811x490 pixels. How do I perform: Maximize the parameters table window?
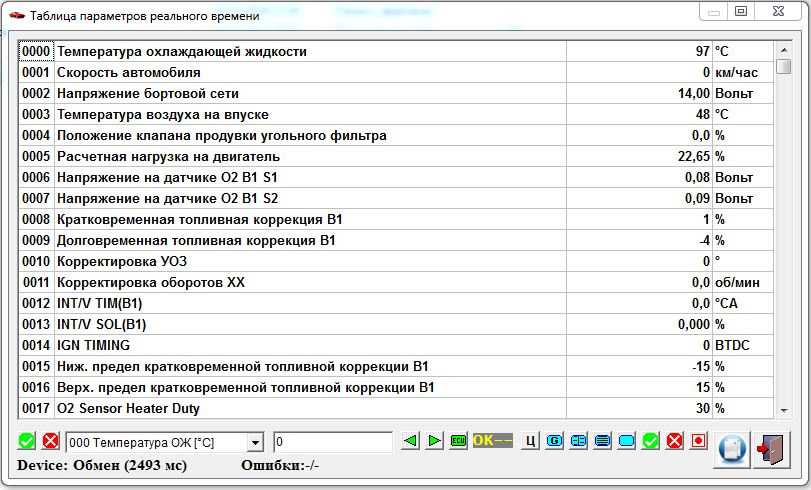(x=741, y=11)
